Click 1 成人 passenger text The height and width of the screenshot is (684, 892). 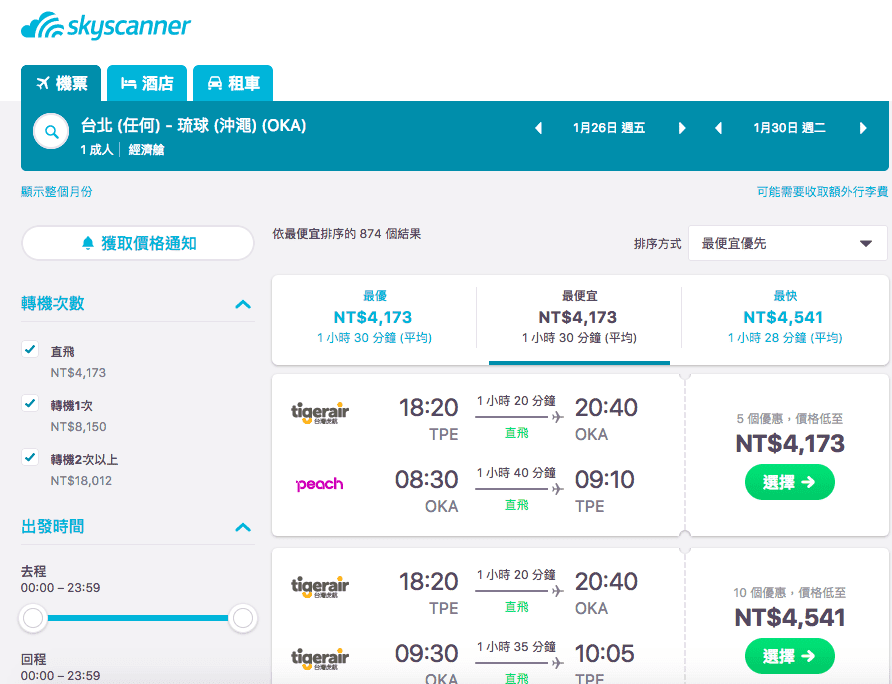pyautogui.click(x=97, y=150)
